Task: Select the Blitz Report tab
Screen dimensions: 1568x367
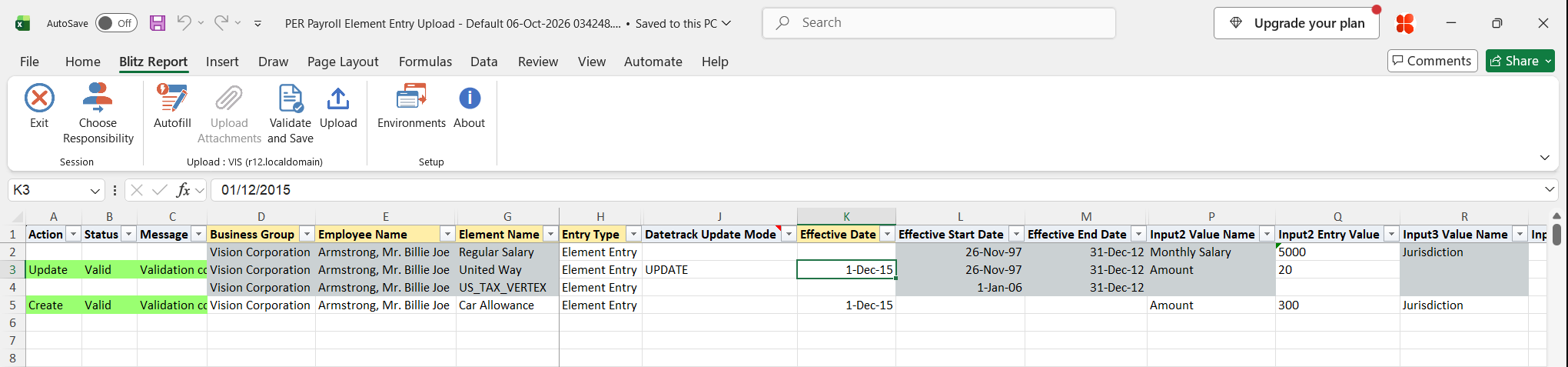Action: pyautogui.click(x=153, y=62)
